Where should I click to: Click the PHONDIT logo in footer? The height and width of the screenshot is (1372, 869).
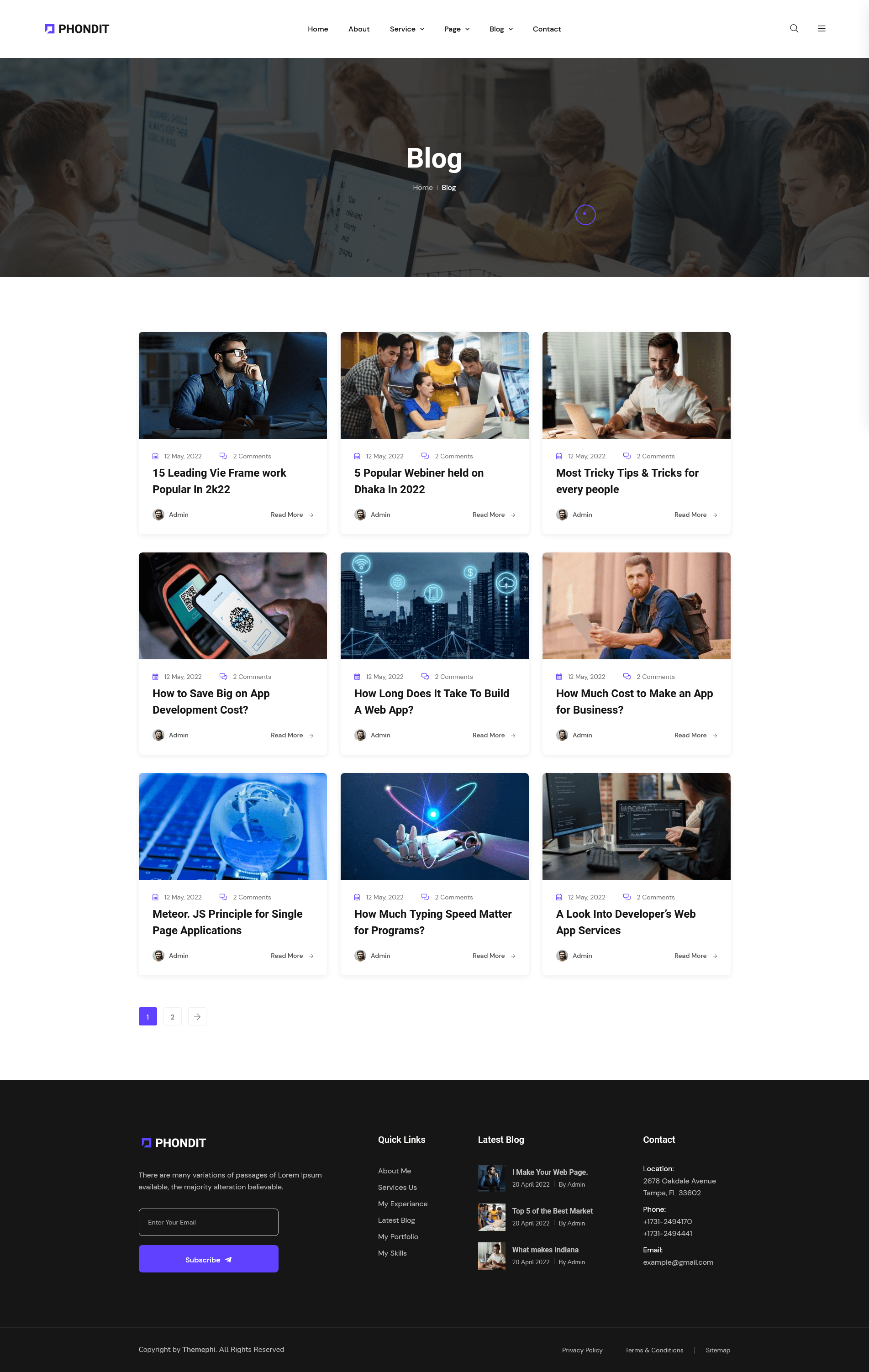point(174,1142)
